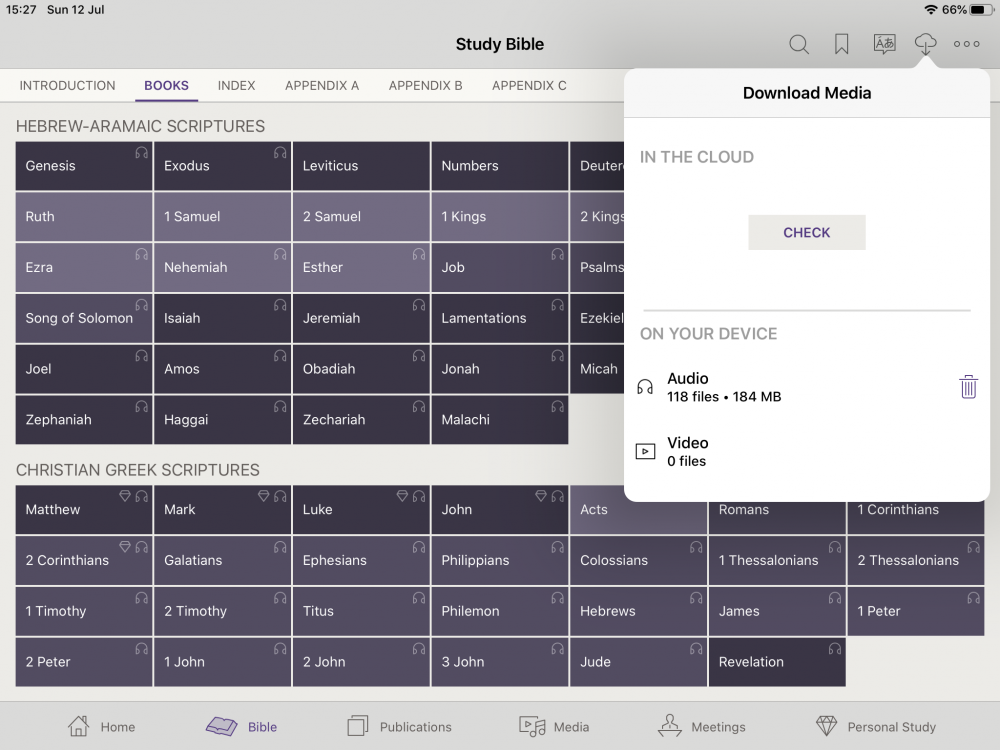This screenshot has height=750, width=1000.
Task: Go to Home in bottom navigation
Action: tap(101, 727)
